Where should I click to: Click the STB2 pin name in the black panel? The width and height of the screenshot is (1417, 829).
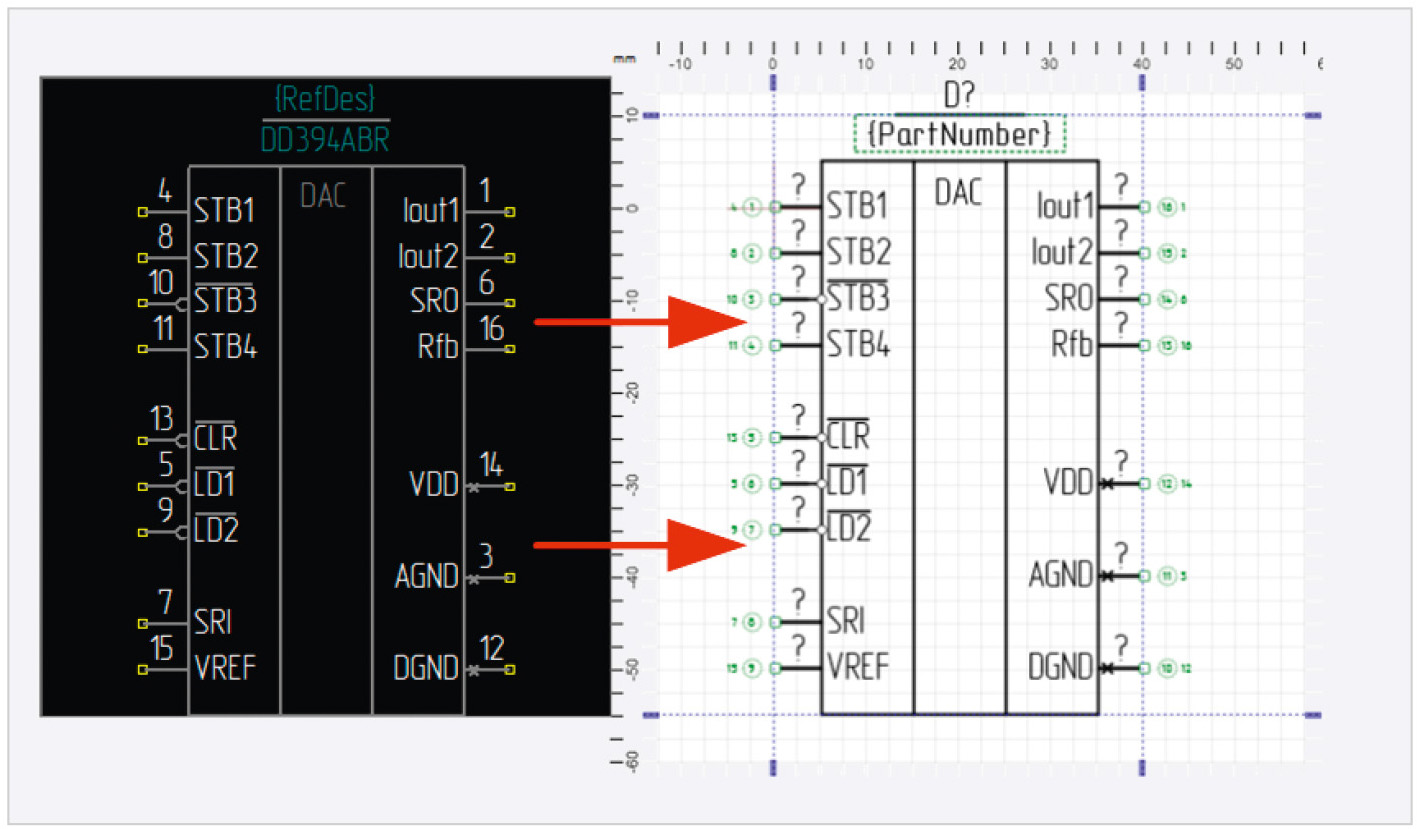[227, 257]
